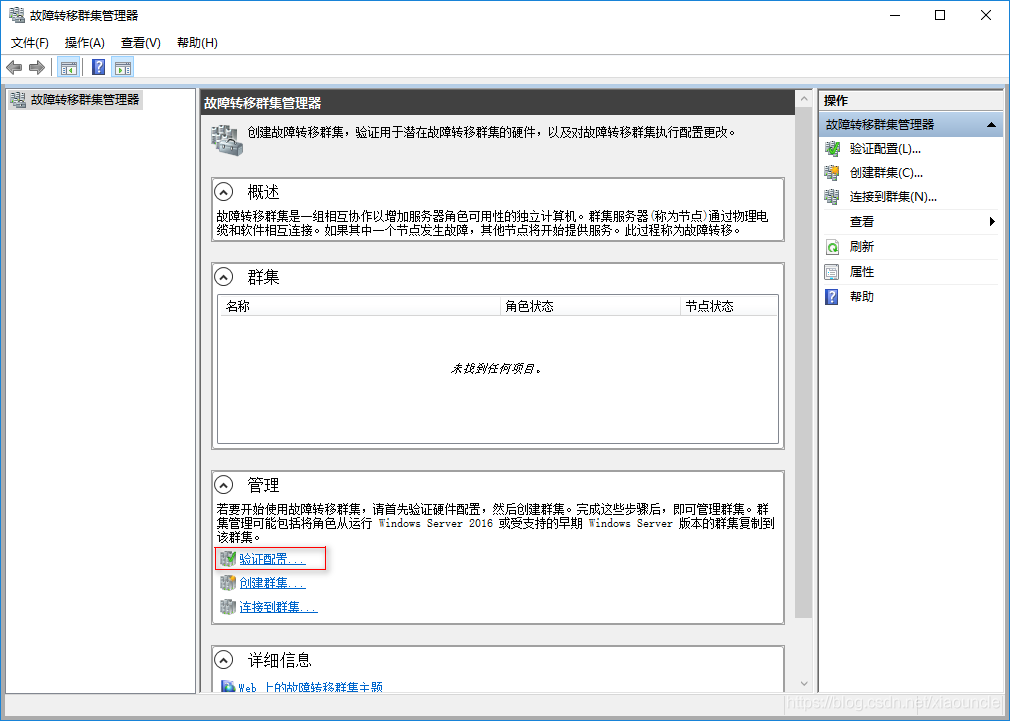Open 属性 properties in actions pane
Screen dimensions: 1010x721
pos(861,272)
